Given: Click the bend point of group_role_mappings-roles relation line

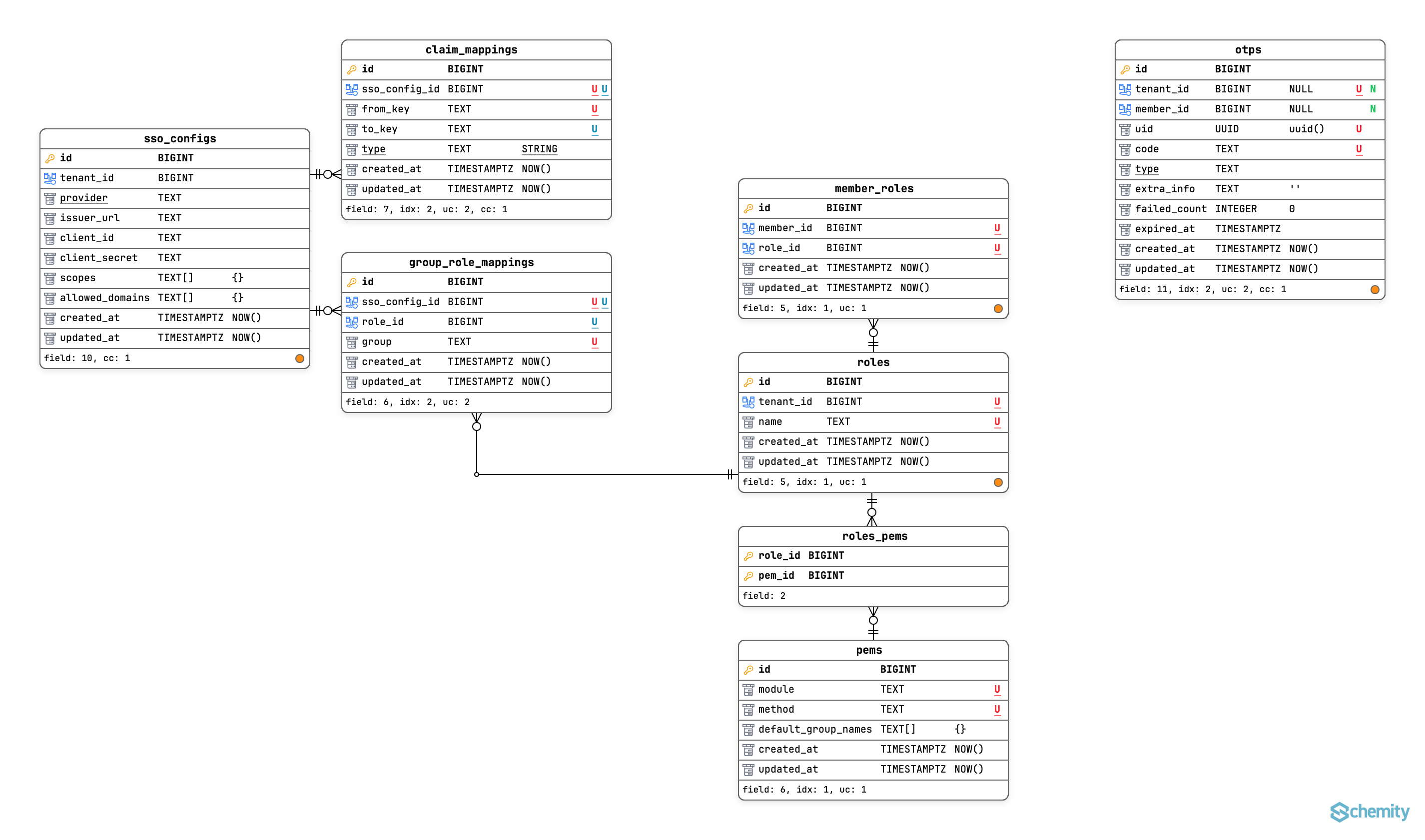Looking at the screenshot, I should (477, 474).
